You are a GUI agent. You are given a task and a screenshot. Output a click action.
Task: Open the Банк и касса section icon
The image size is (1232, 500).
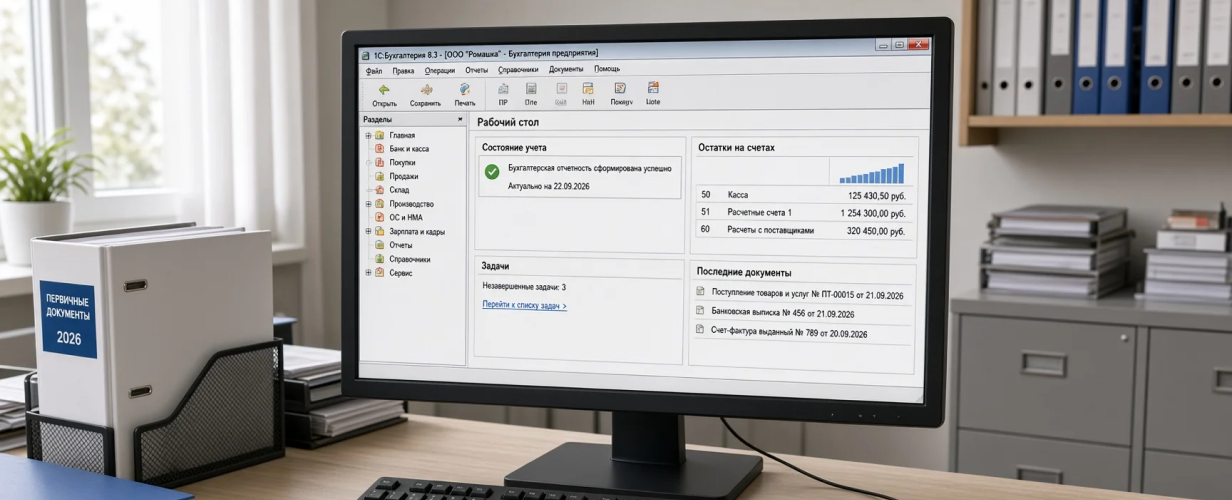click(380, 148)
